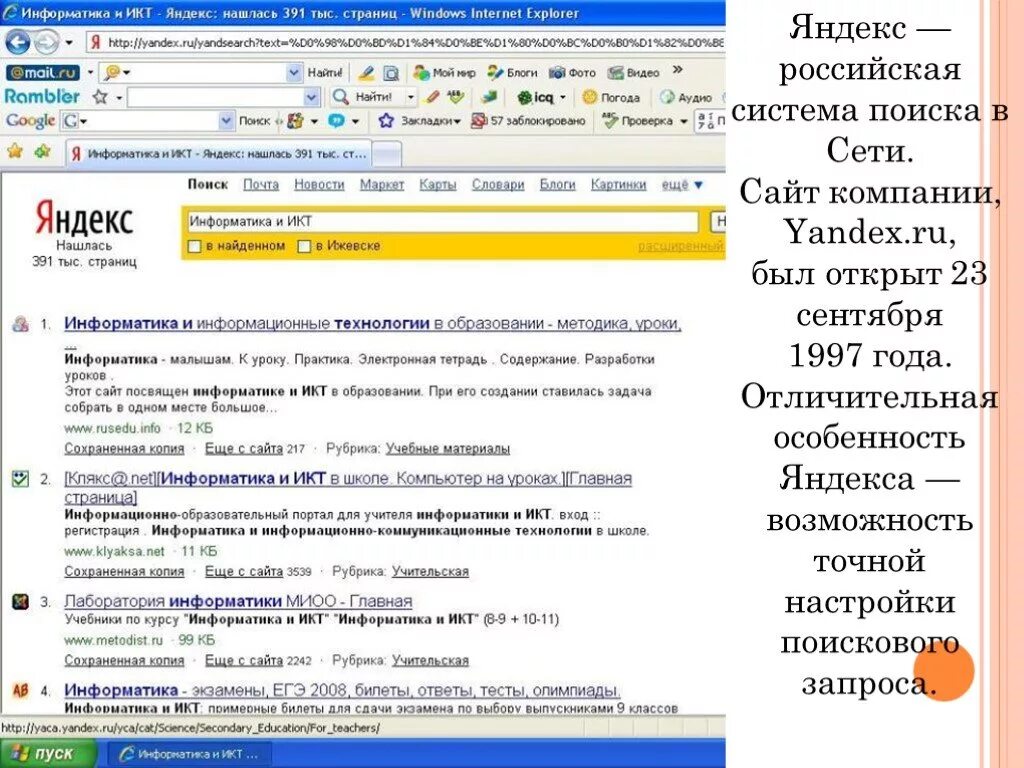Viewport: 1024px width, 768px height.
Task: Click the Add to Favorites star icon
Action: [x=42, y=152]
